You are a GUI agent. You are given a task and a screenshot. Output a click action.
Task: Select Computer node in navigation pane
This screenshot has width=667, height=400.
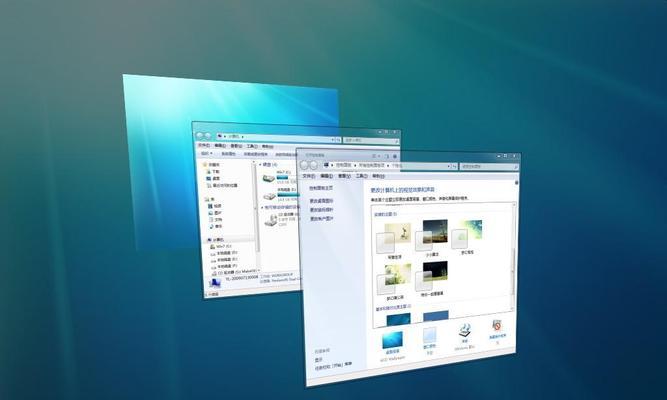[218, 240]
